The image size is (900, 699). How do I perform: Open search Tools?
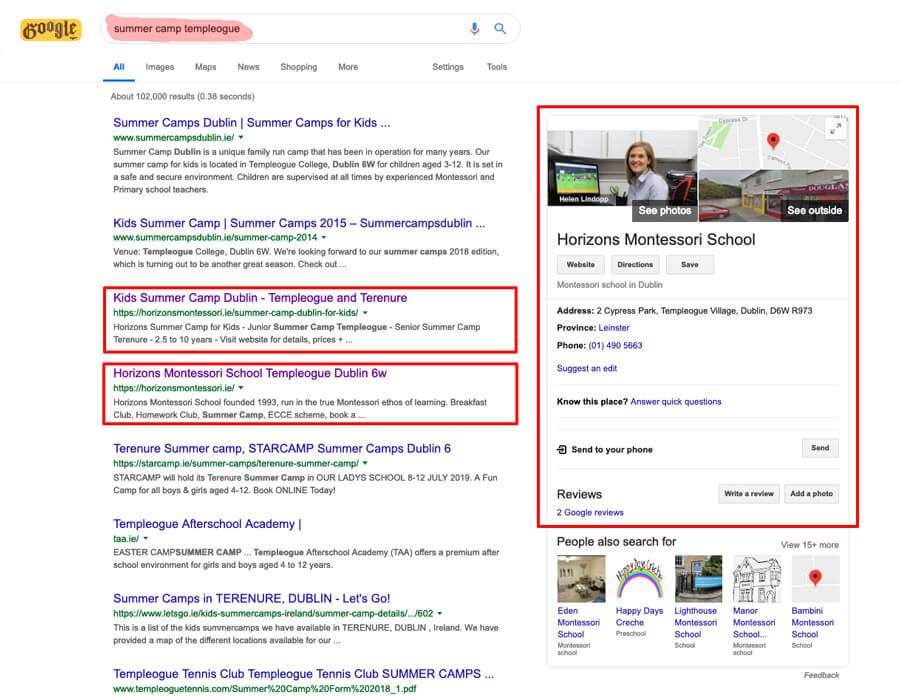496,67
